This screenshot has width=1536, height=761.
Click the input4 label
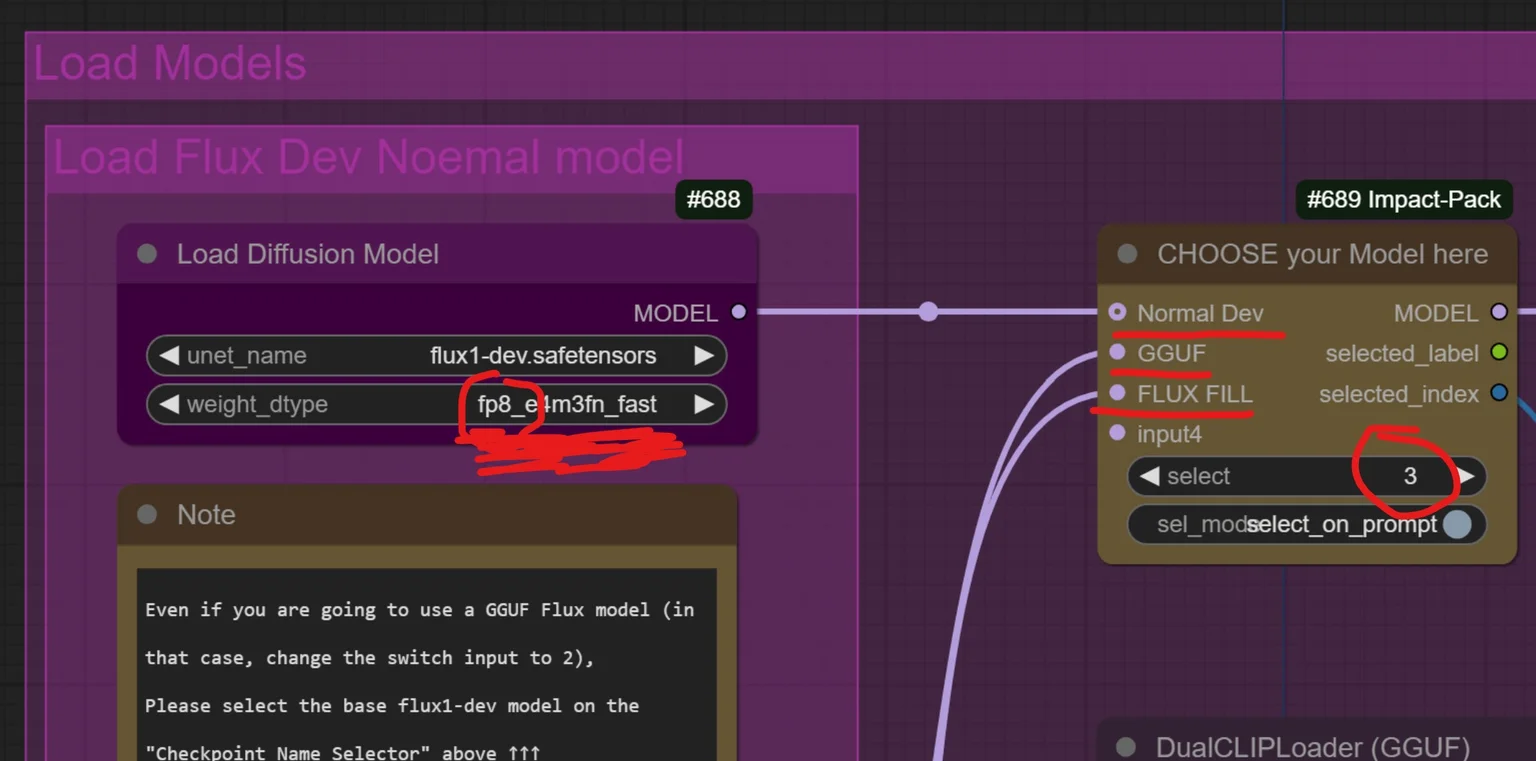[1169, 434]
